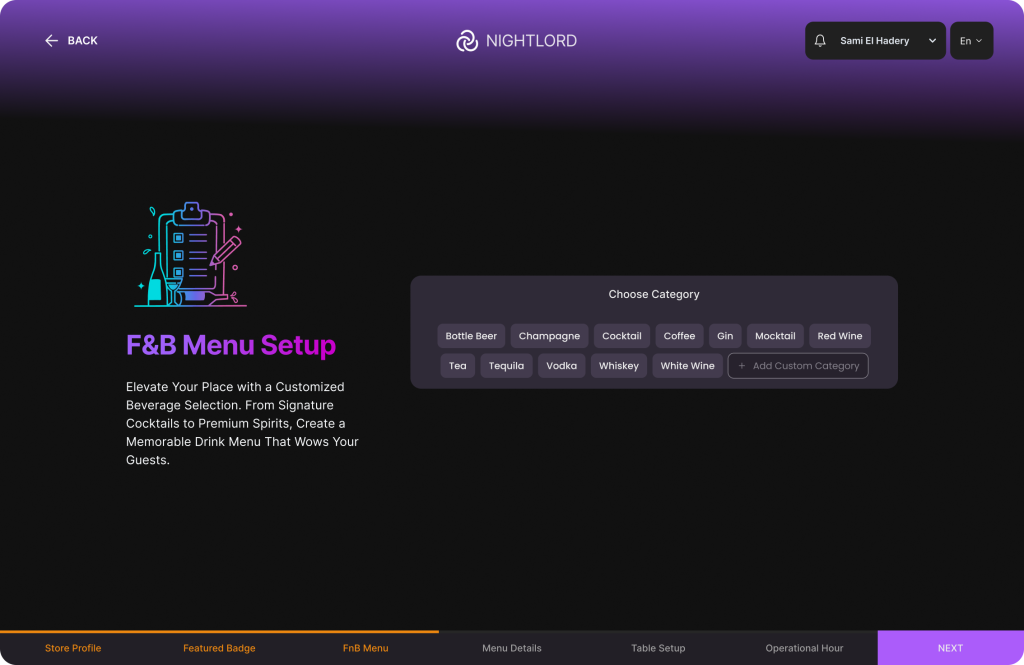This screenshot has height=665, width=1024.
Task: Open the En language dropdown
Action: click(971, 41)
